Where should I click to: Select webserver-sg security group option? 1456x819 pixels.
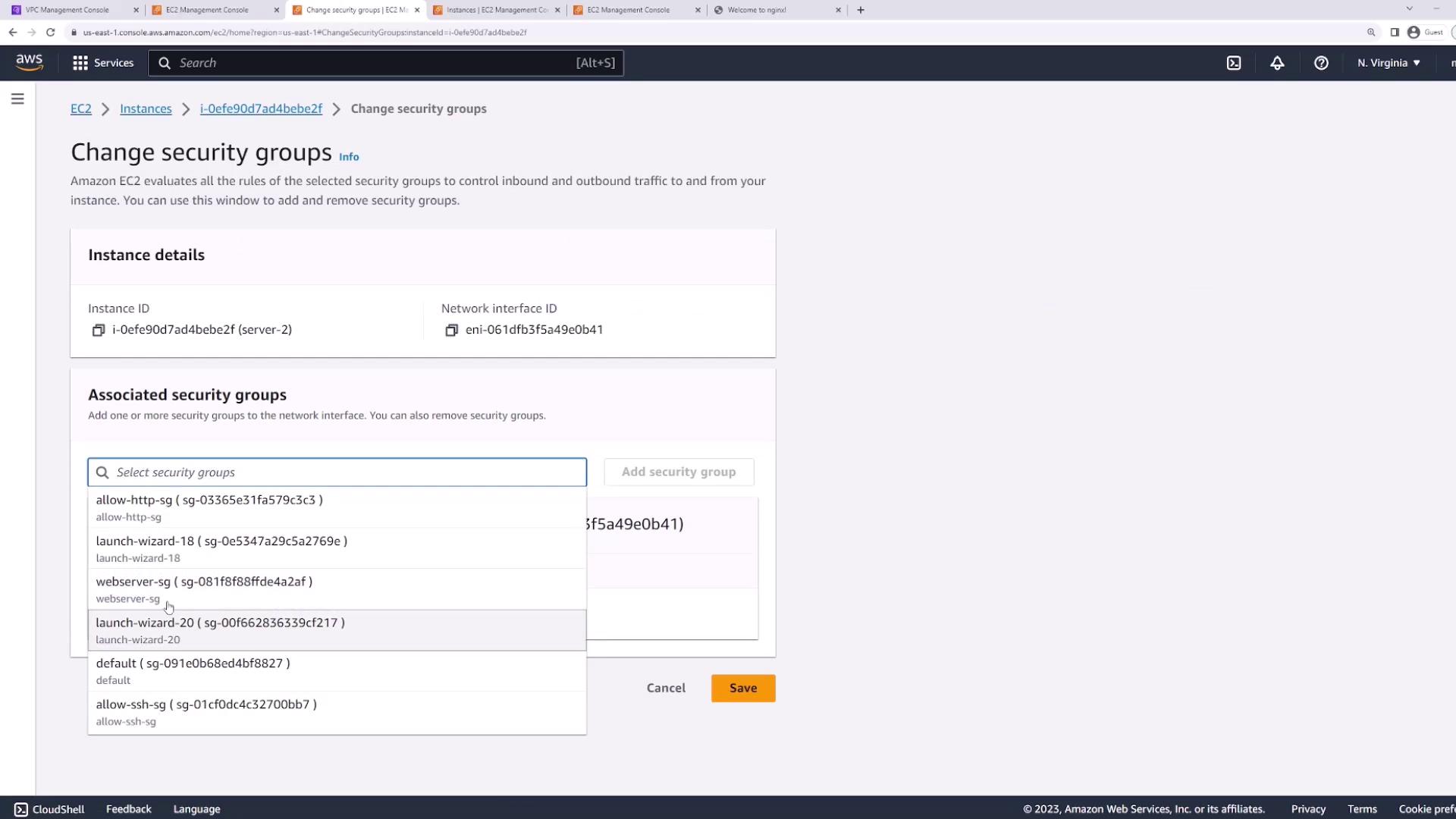point(337,589)
